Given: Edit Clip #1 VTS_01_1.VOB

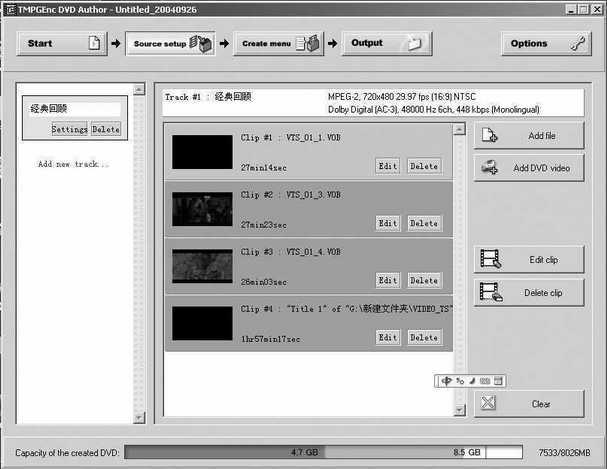Looking at the screenshot, I should pos(388,167).
